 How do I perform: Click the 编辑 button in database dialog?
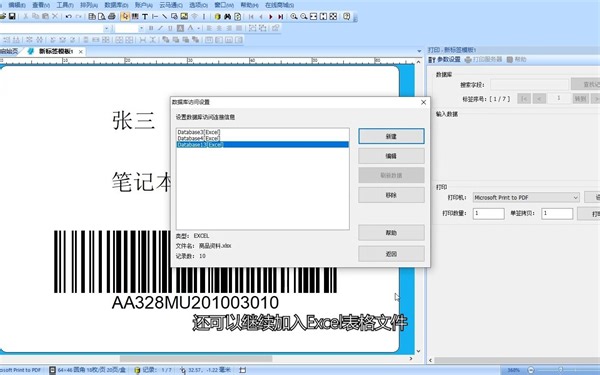pyautogui.click(x=391, y=156)
